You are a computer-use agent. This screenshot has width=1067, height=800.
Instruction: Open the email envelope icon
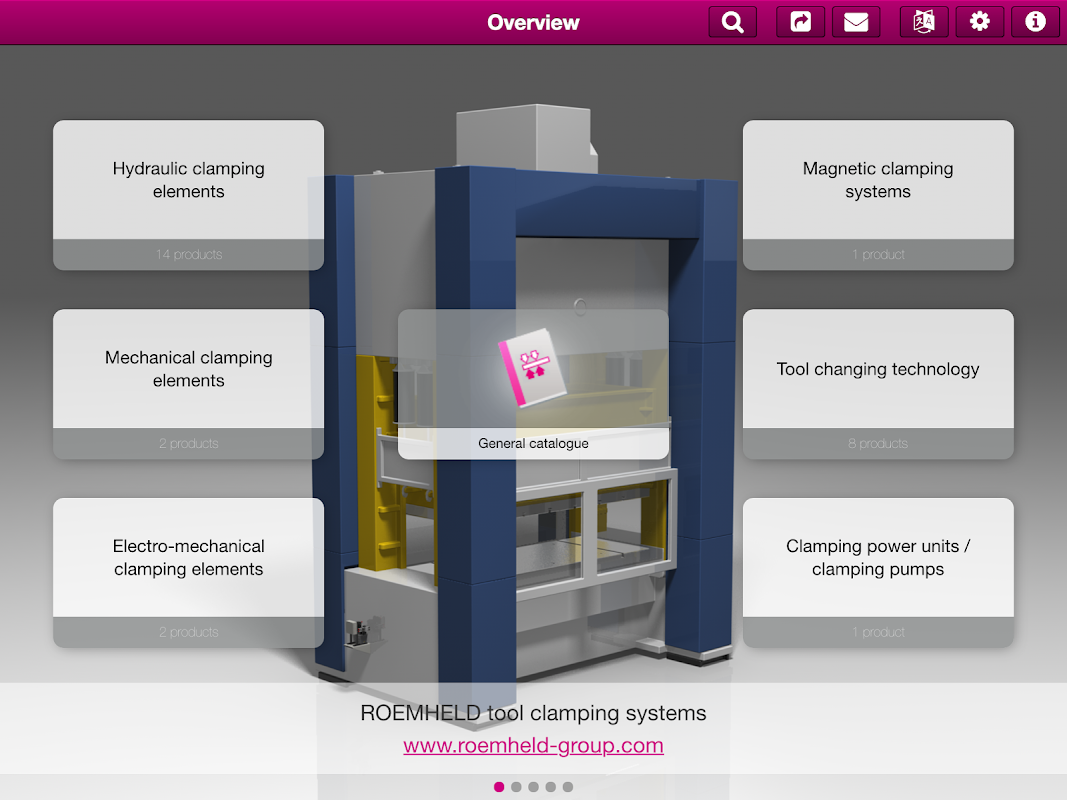click(856, 22)
